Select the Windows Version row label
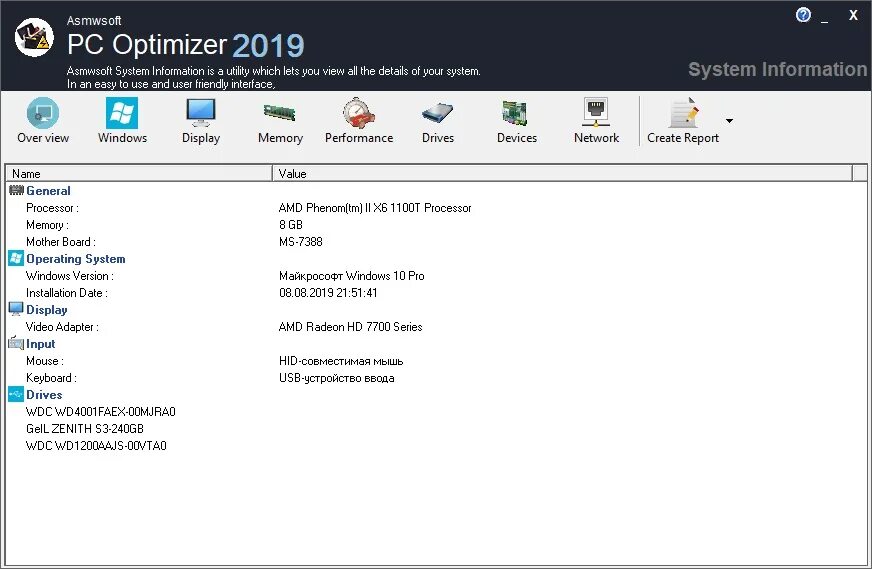The width and height of the screenshot is (872, 569). 70,276
